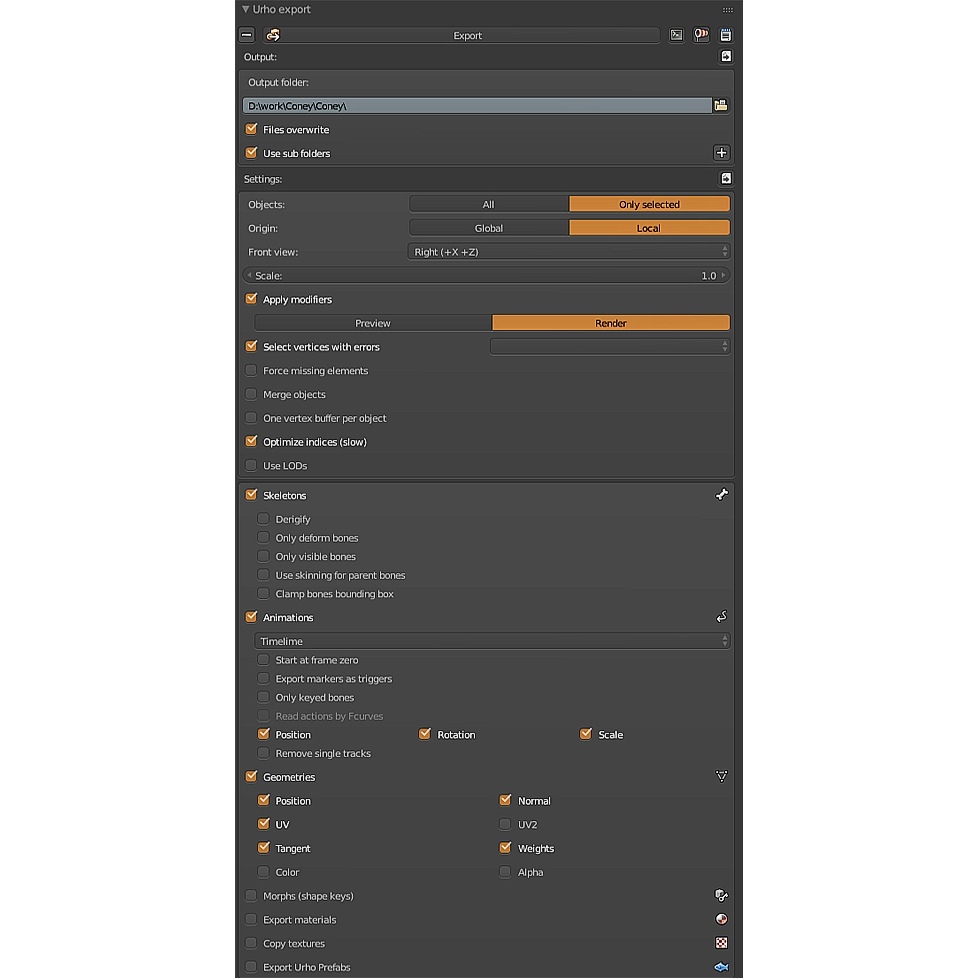Enable UV2 geometry checkbox
This screenshot has width=978, height=978.
(505, 825)
